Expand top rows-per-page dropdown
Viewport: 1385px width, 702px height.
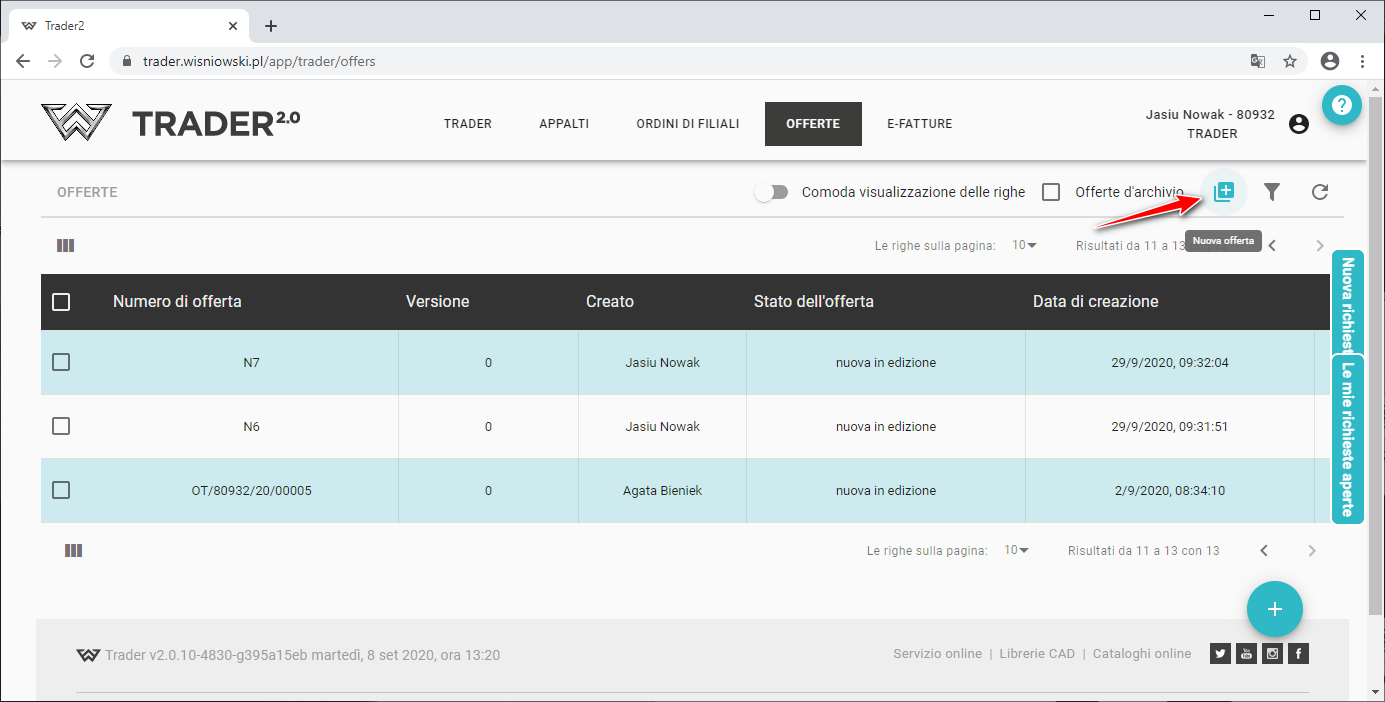pos(1024,245)
